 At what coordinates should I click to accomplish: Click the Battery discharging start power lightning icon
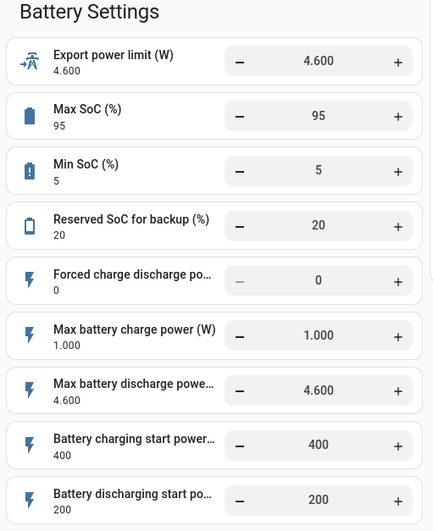click(30, 500)
